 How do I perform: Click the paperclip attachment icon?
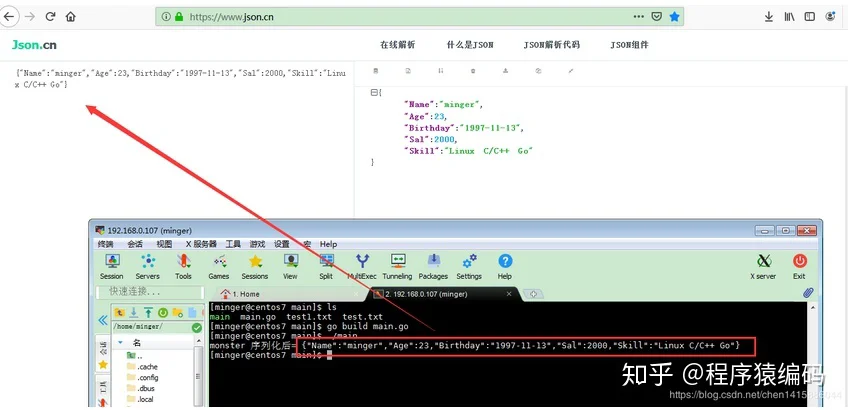808,293
